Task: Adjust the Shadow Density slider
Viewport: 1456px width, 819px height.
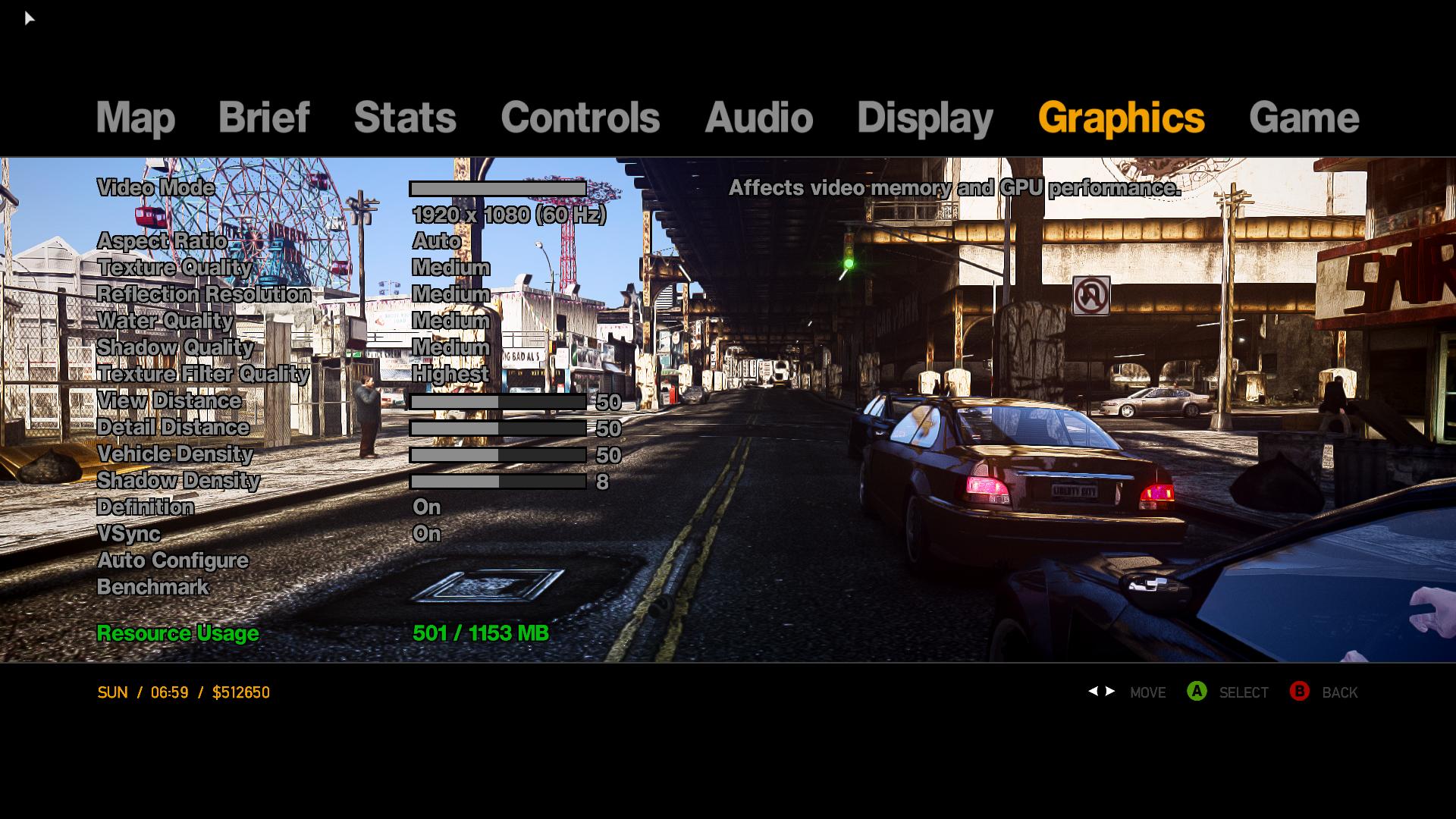Action: (497, 482)
